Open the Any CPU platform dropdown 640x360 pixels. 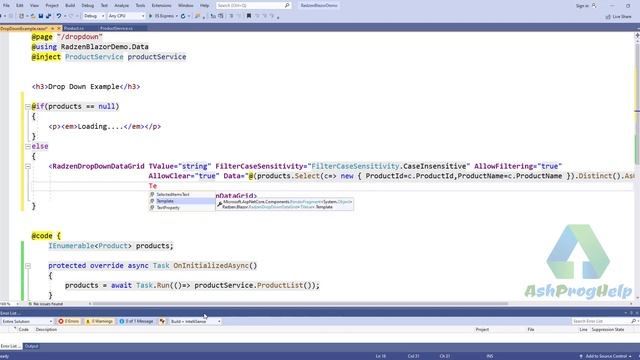126,16
